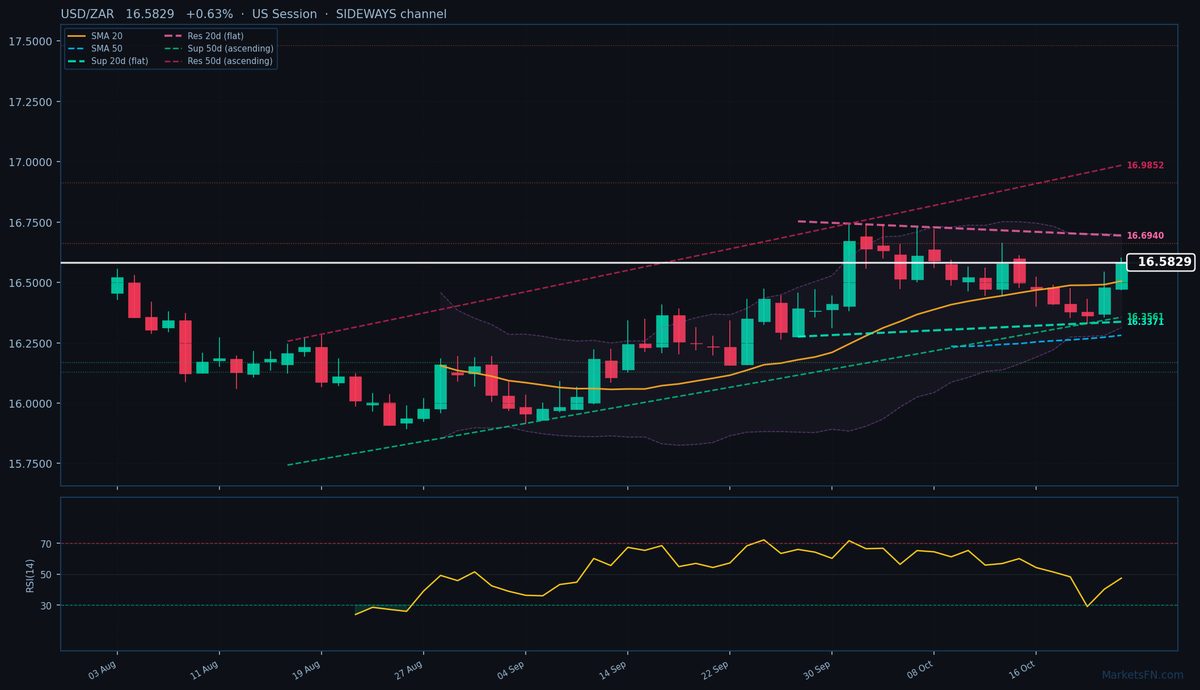Click the 16.9852 resistance price label

click(x=1145, y=165)
